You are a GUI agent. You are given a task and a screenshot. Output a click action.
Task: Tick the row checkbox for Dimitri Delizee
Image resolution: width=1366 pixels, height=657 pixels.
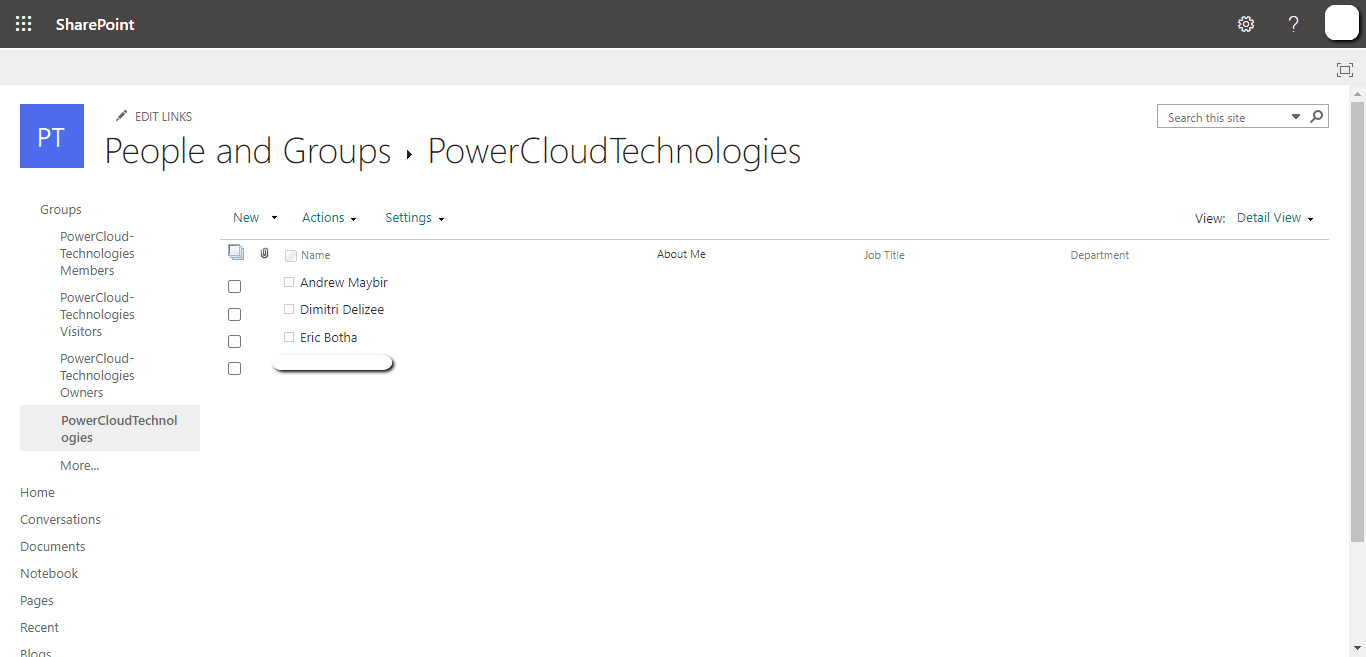tap(235, 314)
